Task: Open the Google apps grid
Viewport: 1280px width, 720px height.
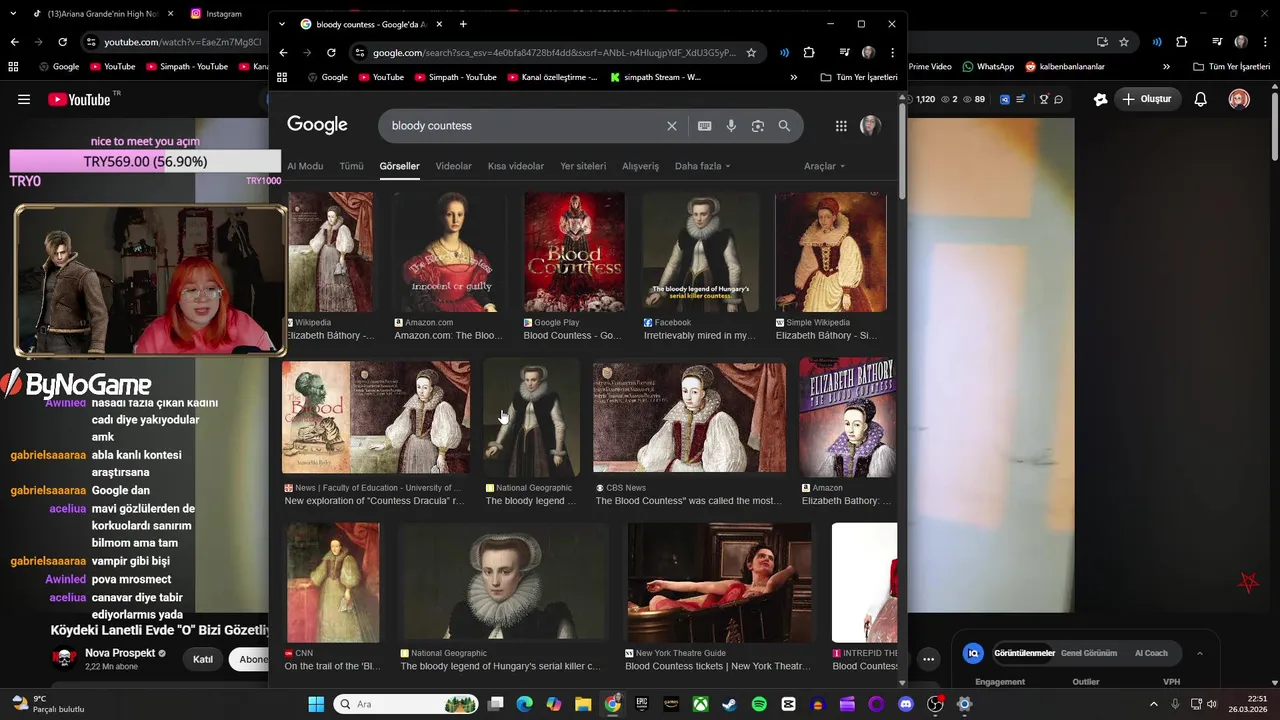Action: pyautogui.click(x=841, y=126)
